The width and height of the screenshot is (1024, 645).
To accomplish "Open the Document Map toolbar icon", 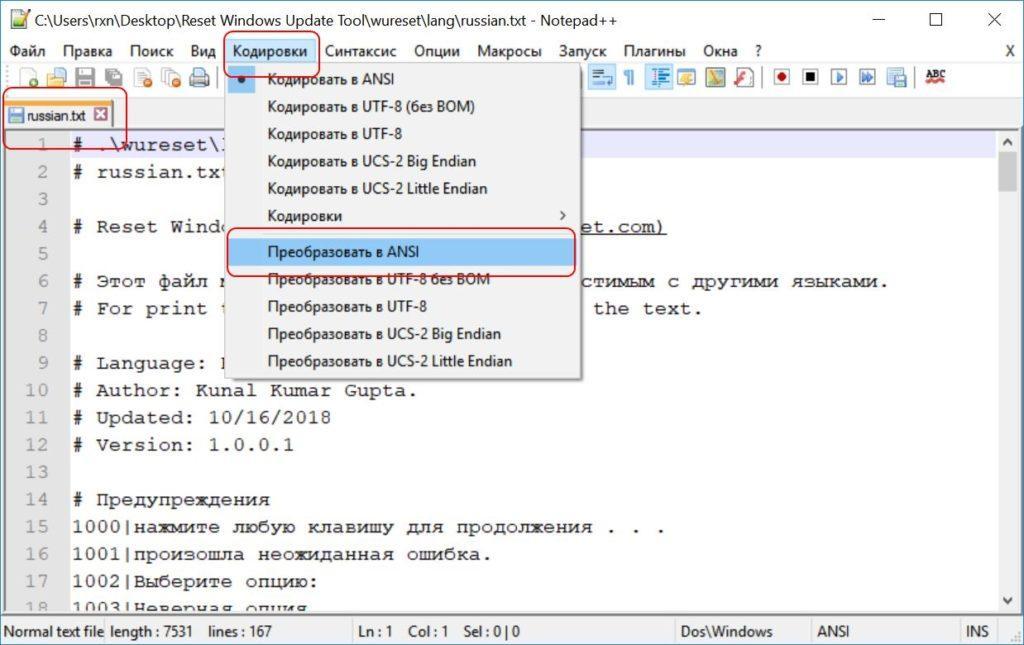I will [715, 78].
